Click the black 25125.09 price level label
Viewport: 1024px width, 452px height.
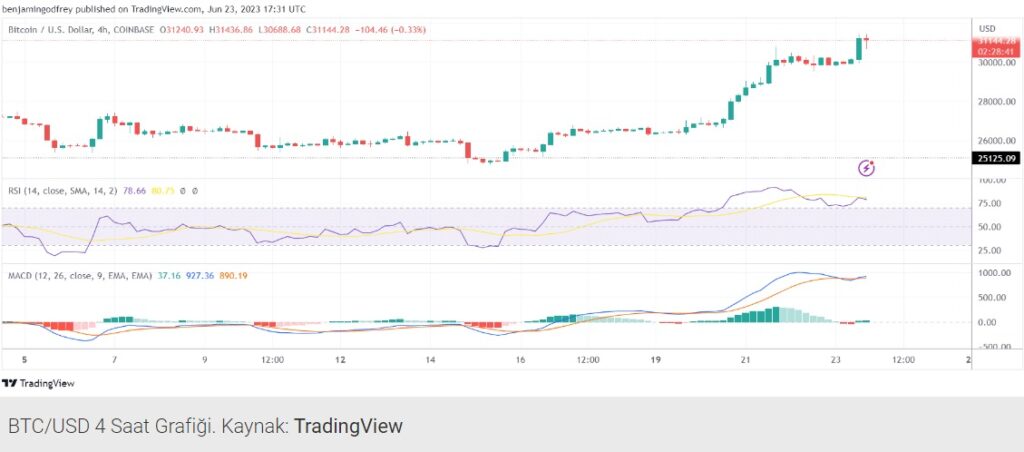(996, 157)
